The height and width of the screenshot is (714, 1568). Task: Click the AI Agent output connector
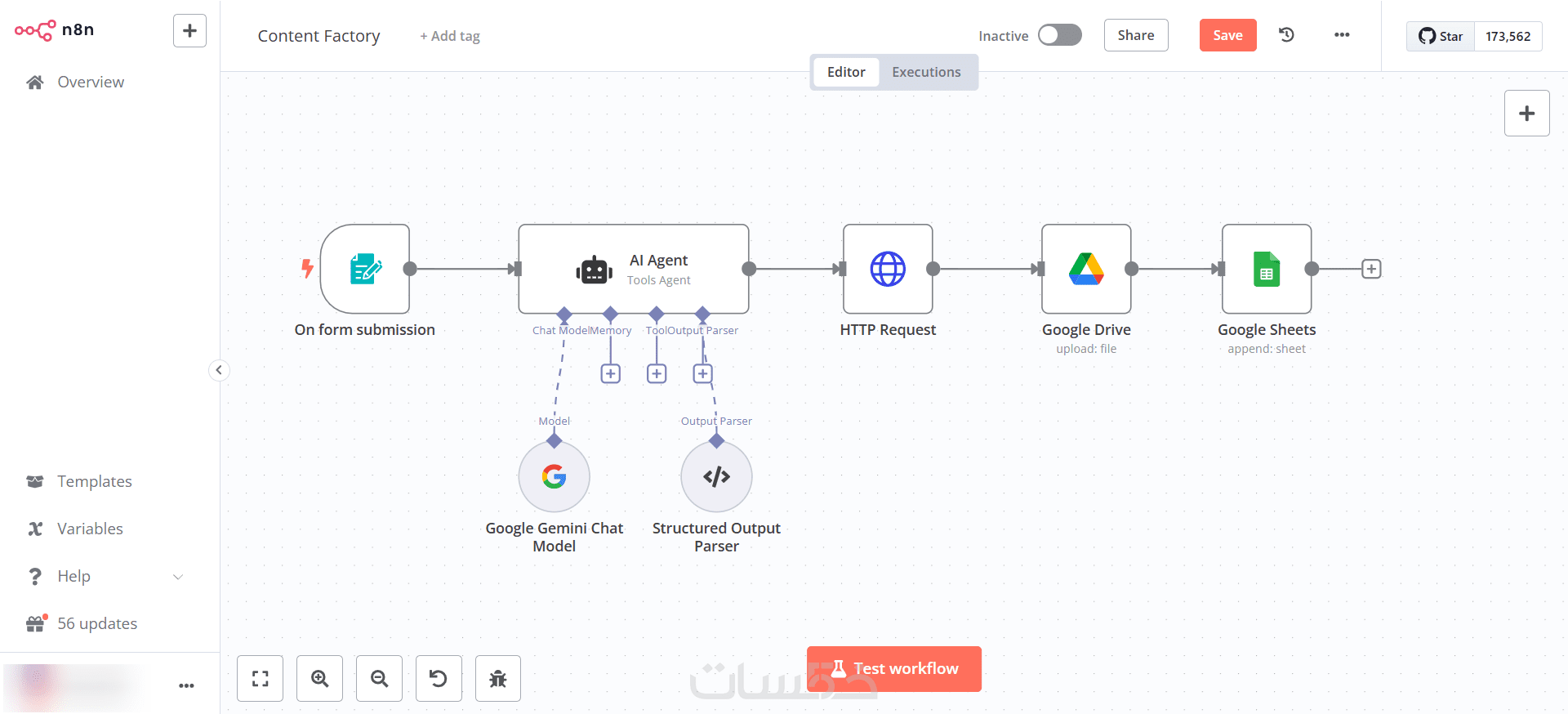(x=749, y=269)
